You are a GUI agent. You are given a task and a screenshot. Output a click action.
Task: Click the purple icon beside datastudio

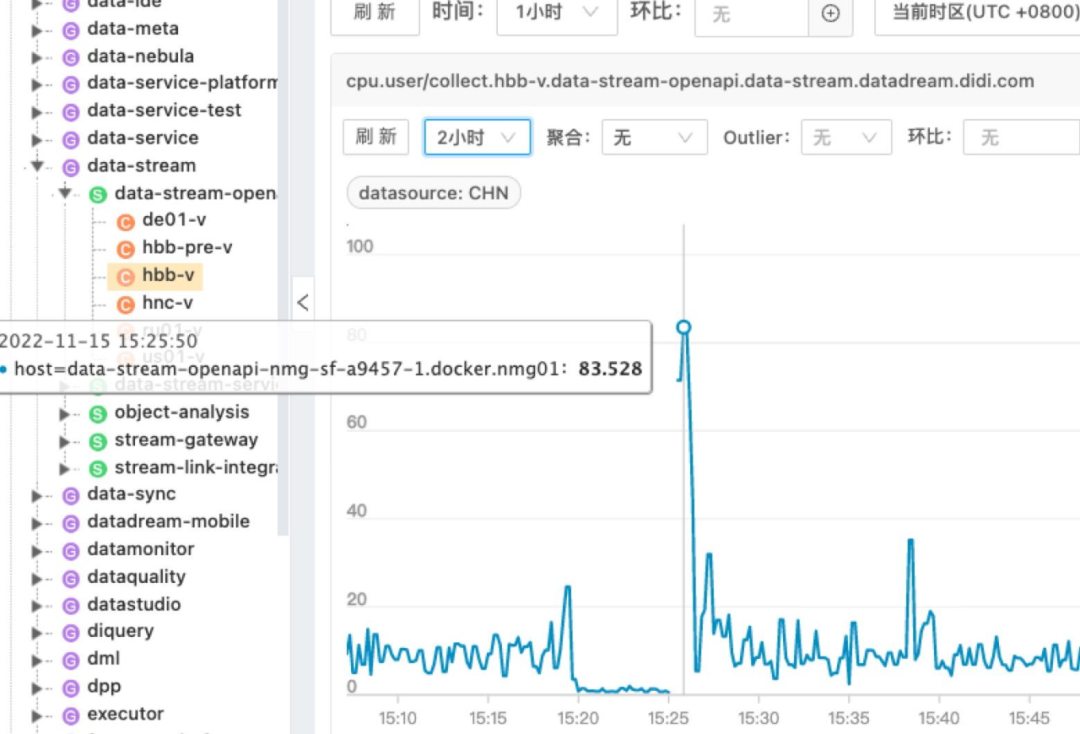[x=70, y=606]
